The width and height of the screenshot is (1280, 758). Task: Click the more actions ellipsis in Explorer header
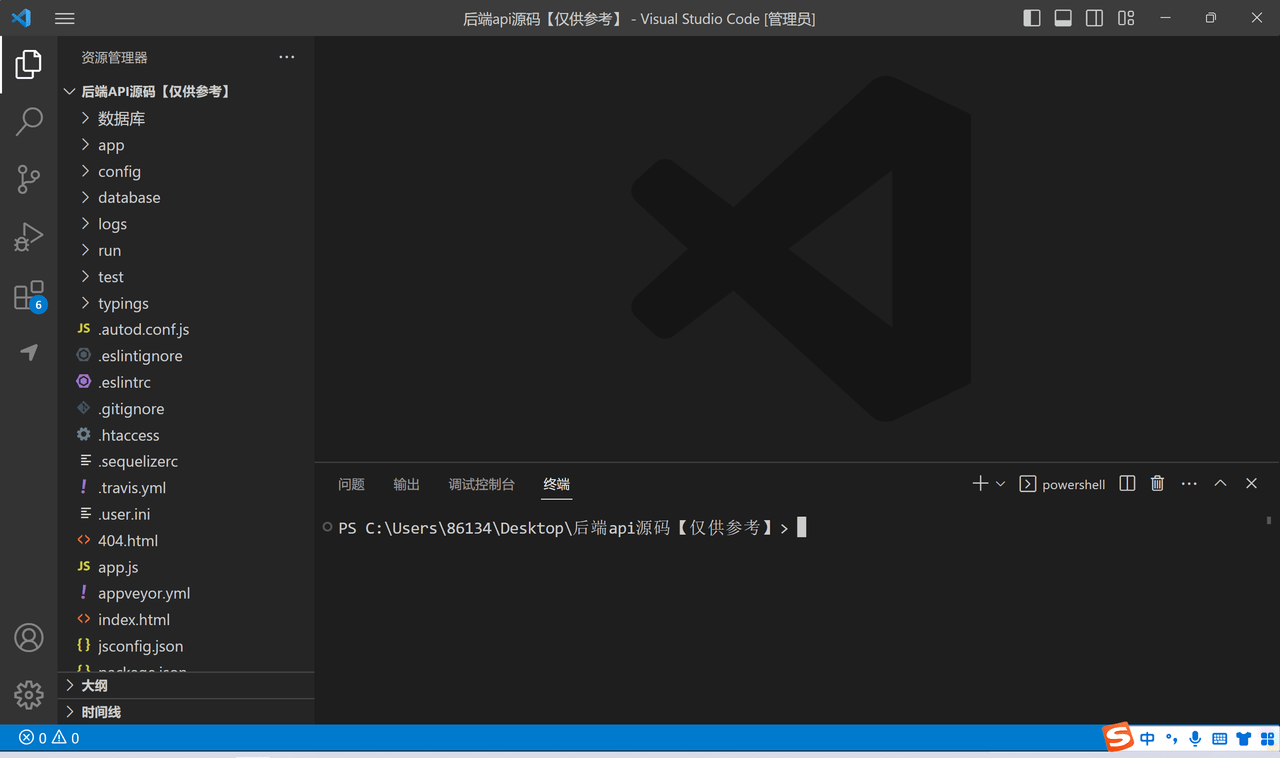(x=287, y=57)
